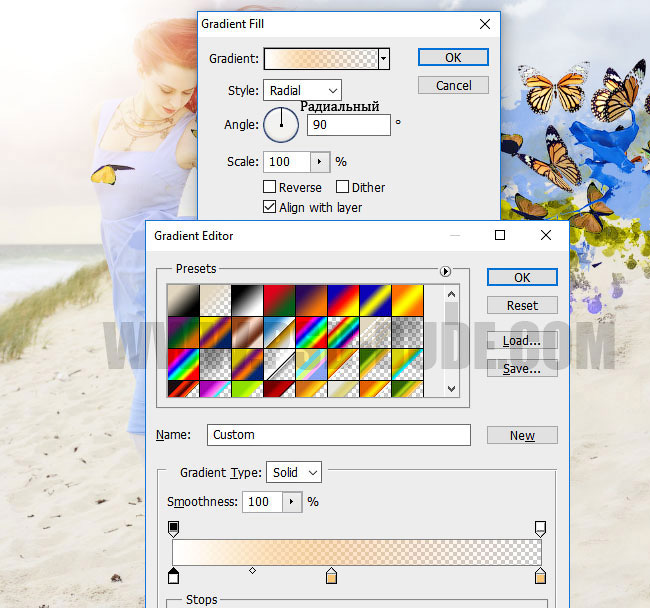This screenshot has width=650, height=608.
Task: Enable the Reverse checkbox
Action: 270,187
